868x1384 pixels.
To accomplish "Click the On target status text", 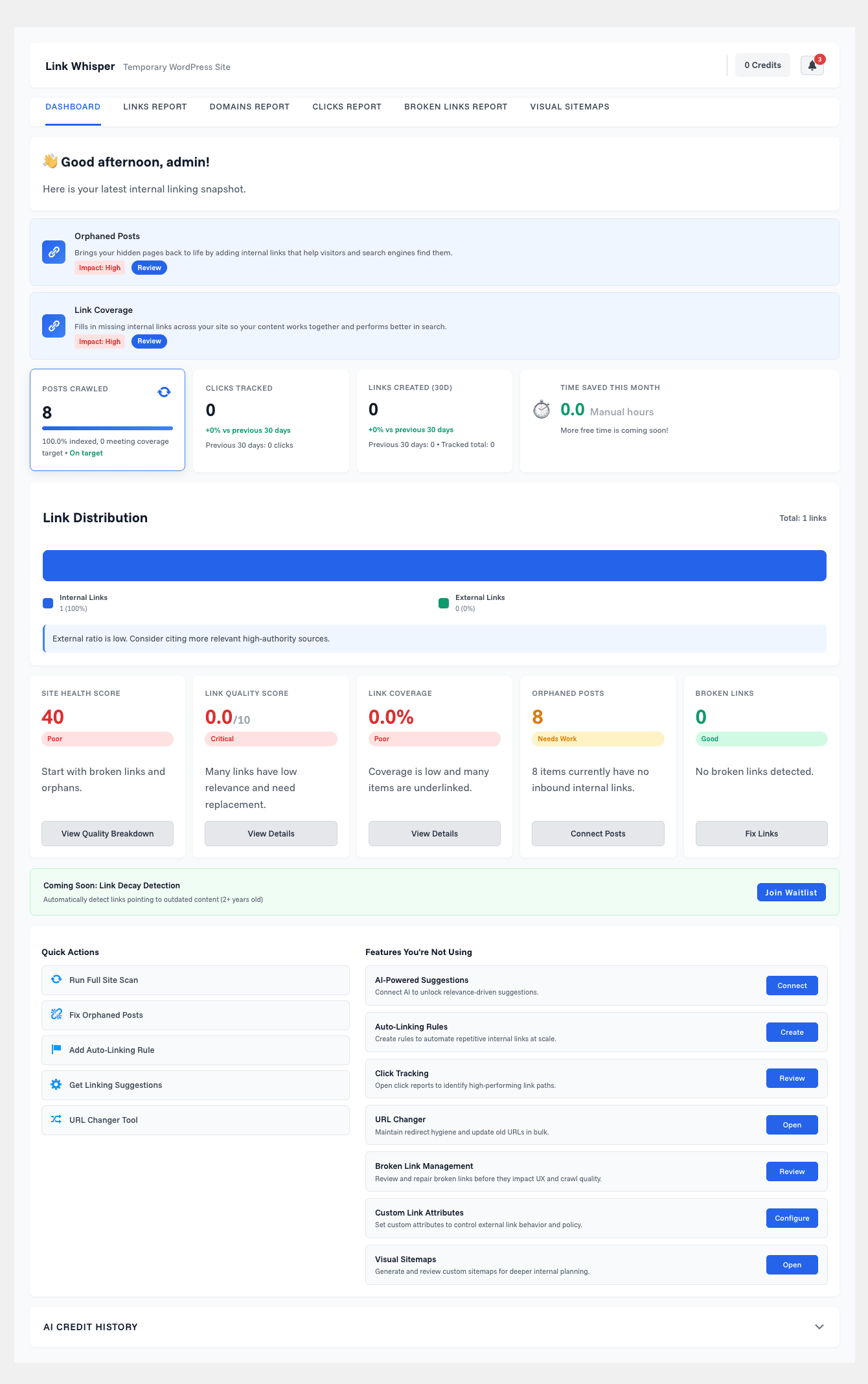I will [x=86, y=453].
